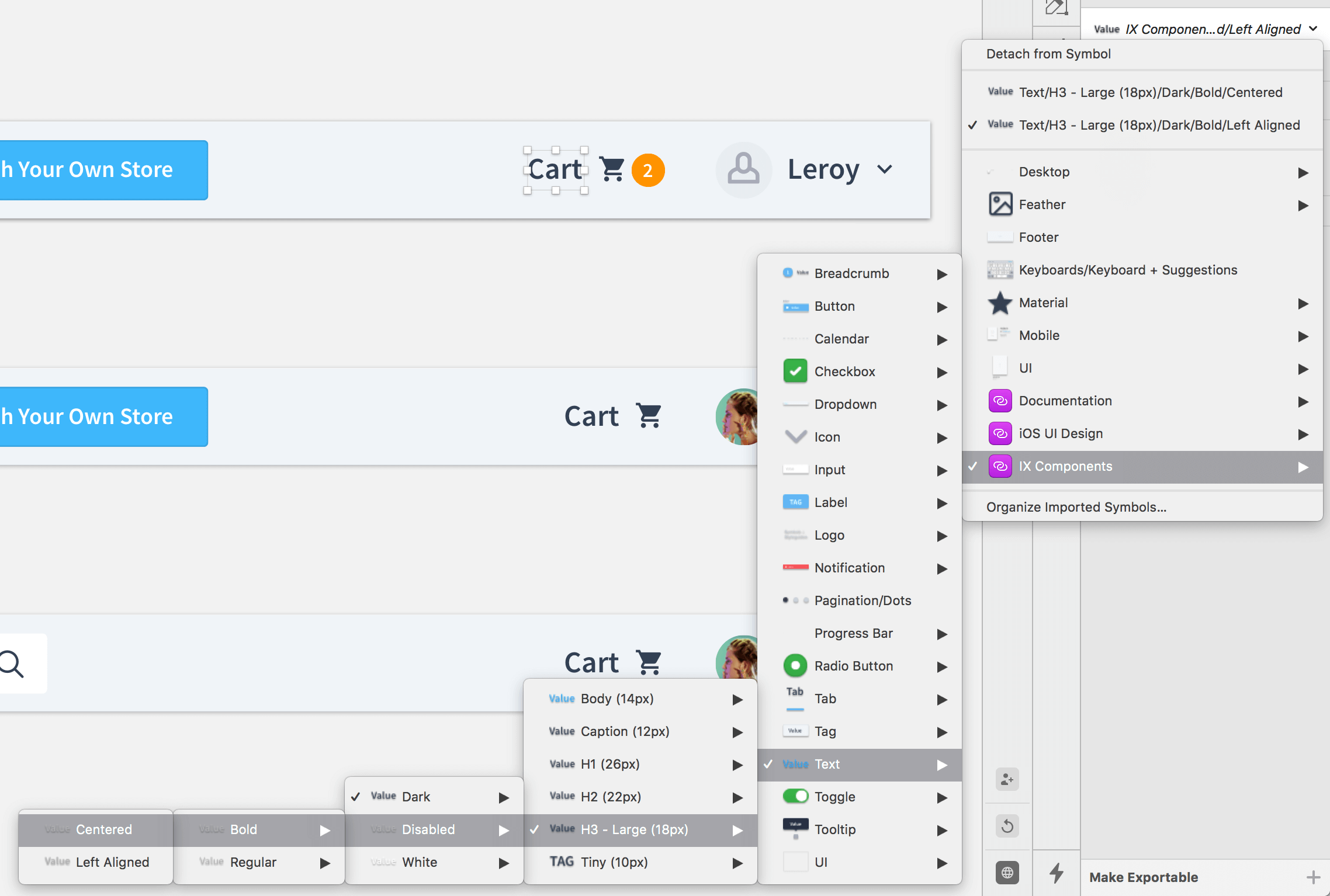Click the Make Exportable plus button
Image resolution: width=1330 pixels, height=896 pixels.
coord(1314,877)
